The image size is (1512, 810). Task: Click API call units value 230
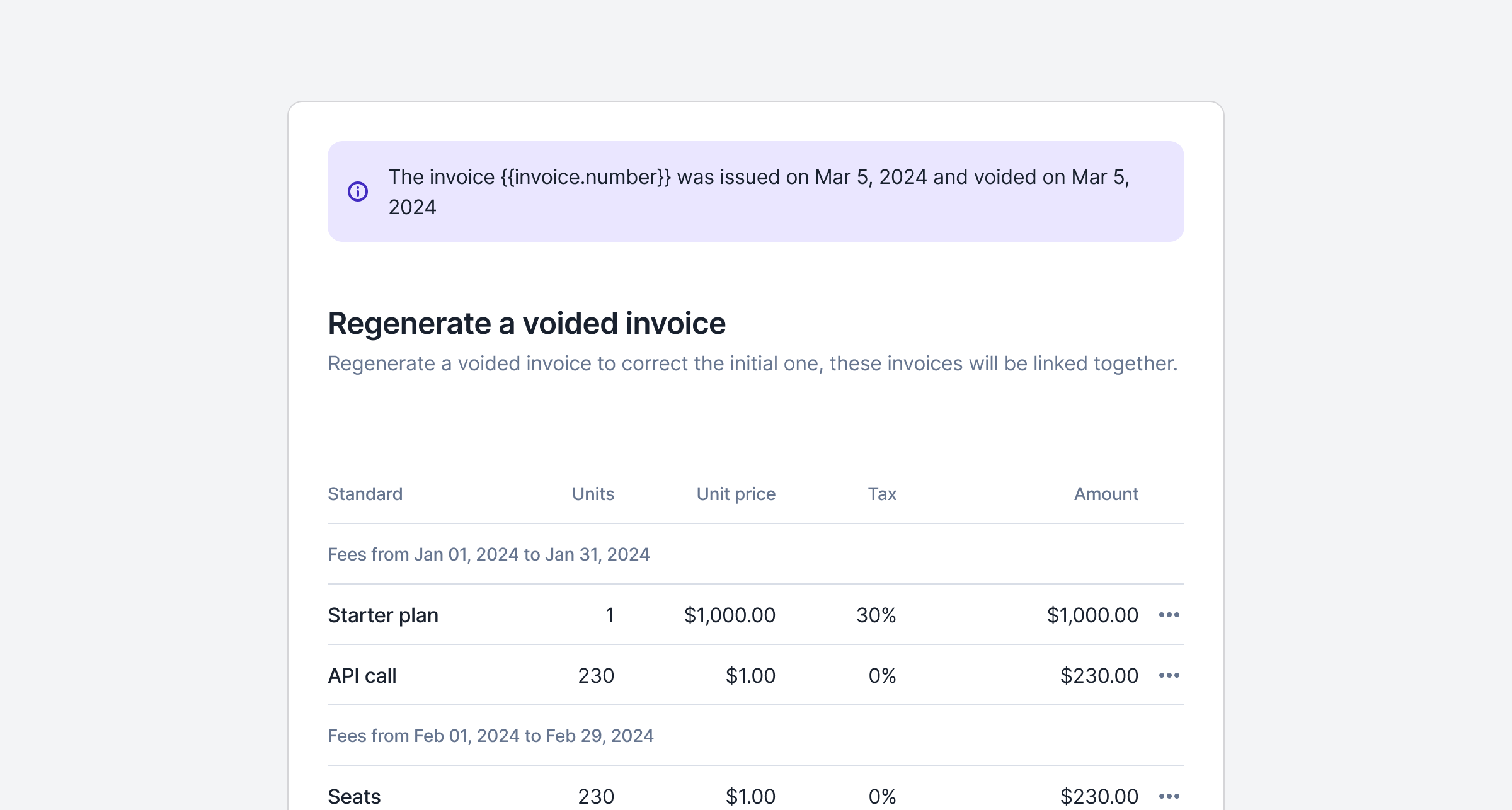coord(596,675)
